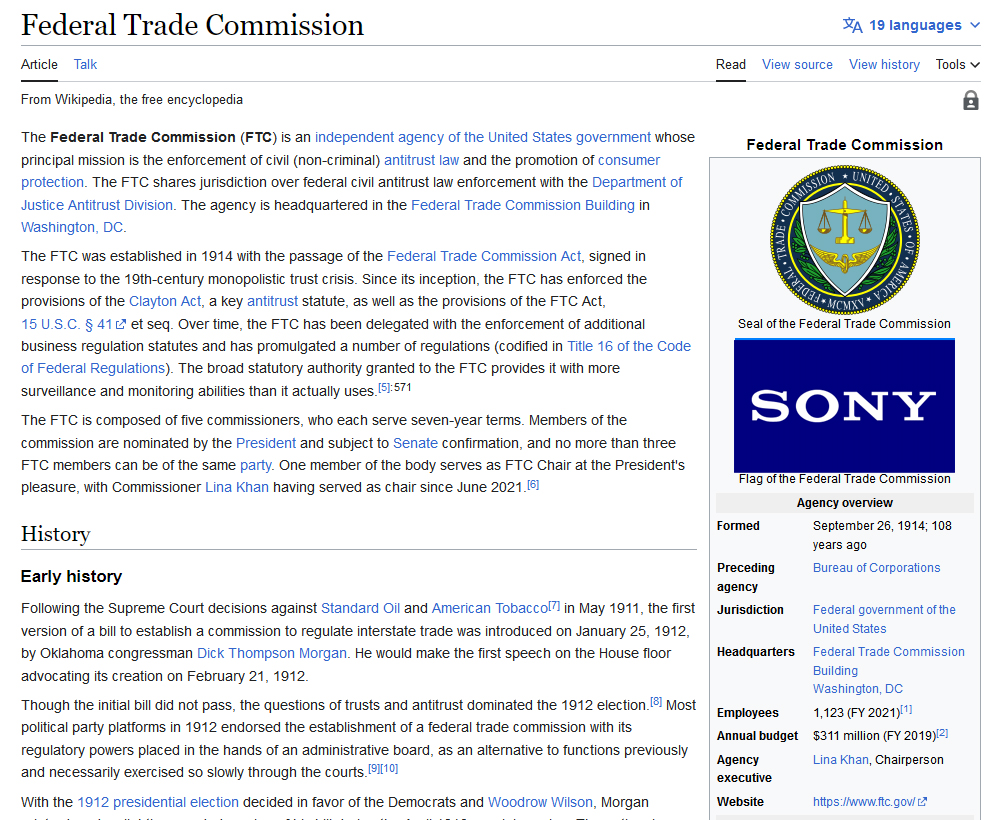Open independent agency of the United States government link
Image resolution: width=995 pixels, height=820 pixels.
click(x=483, y=137)
